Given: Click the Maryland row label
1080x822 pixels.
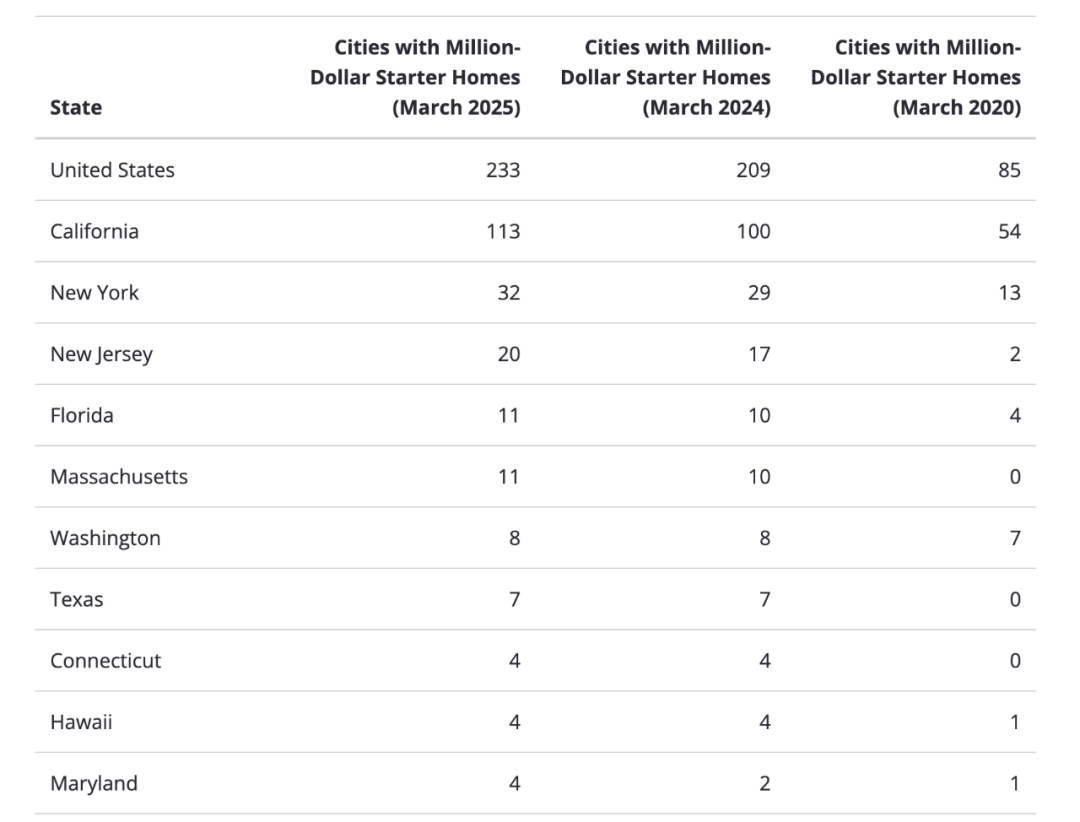Looking at the screenshot, I should pyautogui.click(x=94, y=784).
